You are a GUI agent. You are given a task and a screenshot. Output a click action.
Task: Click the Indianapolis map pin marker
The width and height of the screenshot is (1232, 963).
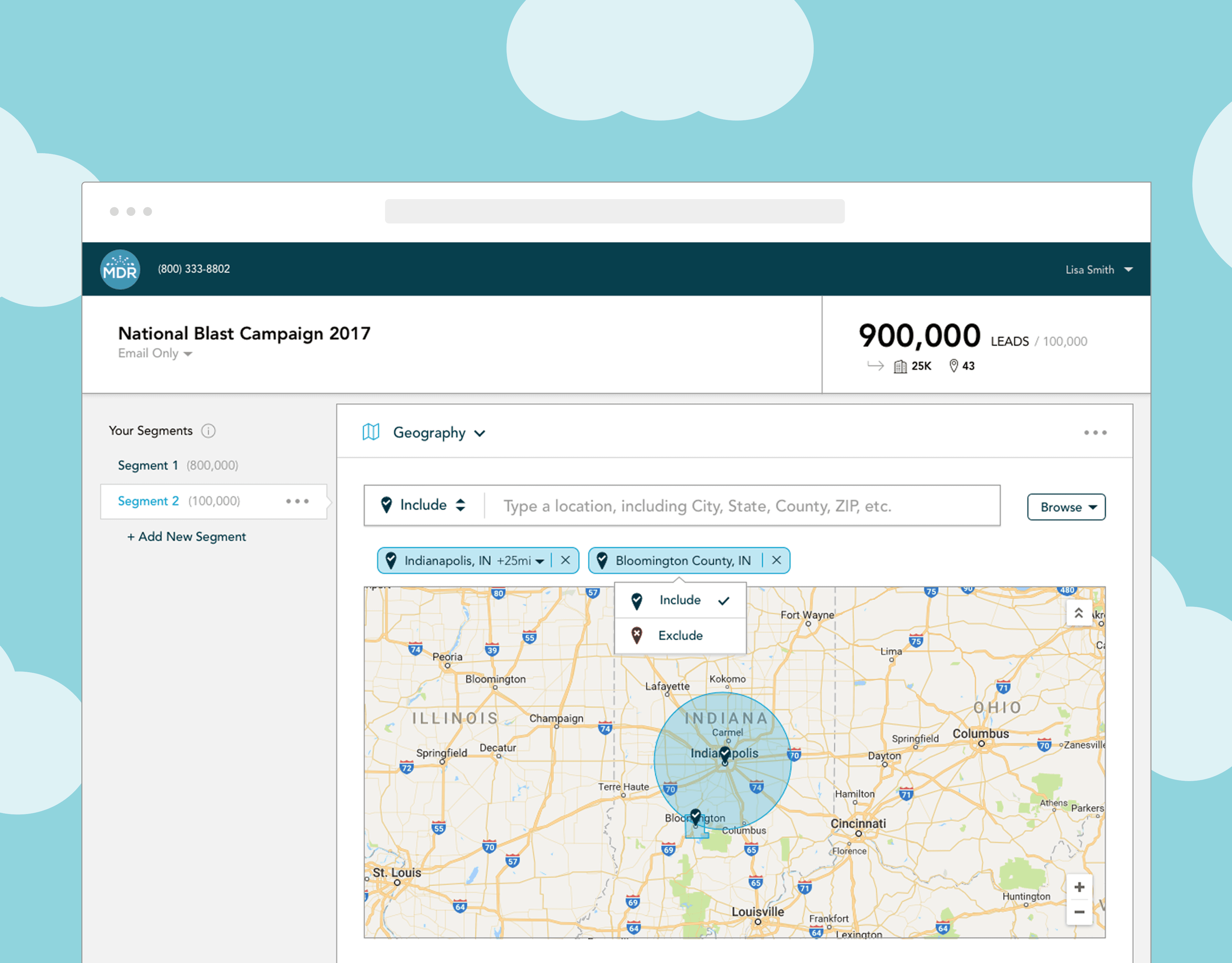point(725,754)
